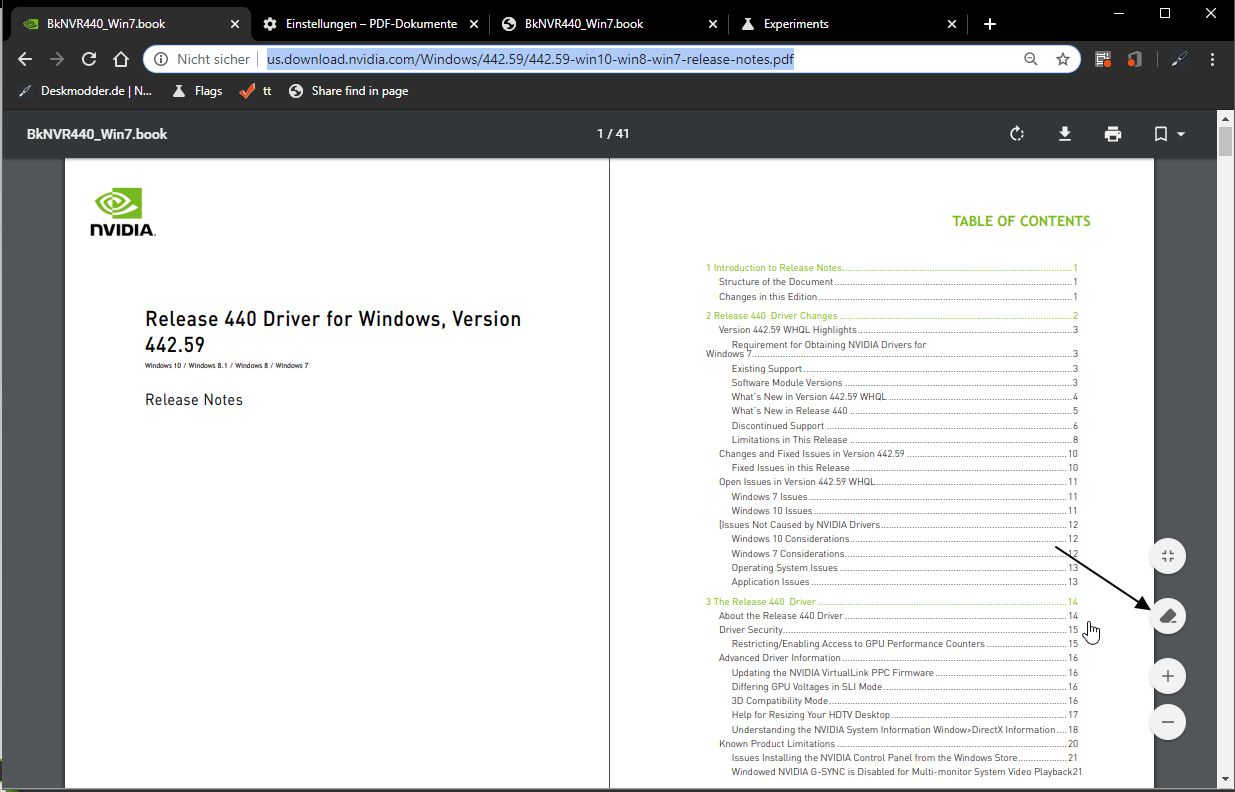This screenshot has width=1235, height=792.
Task: Click the page number indicator 1 / 41
Action: (613, 134)
